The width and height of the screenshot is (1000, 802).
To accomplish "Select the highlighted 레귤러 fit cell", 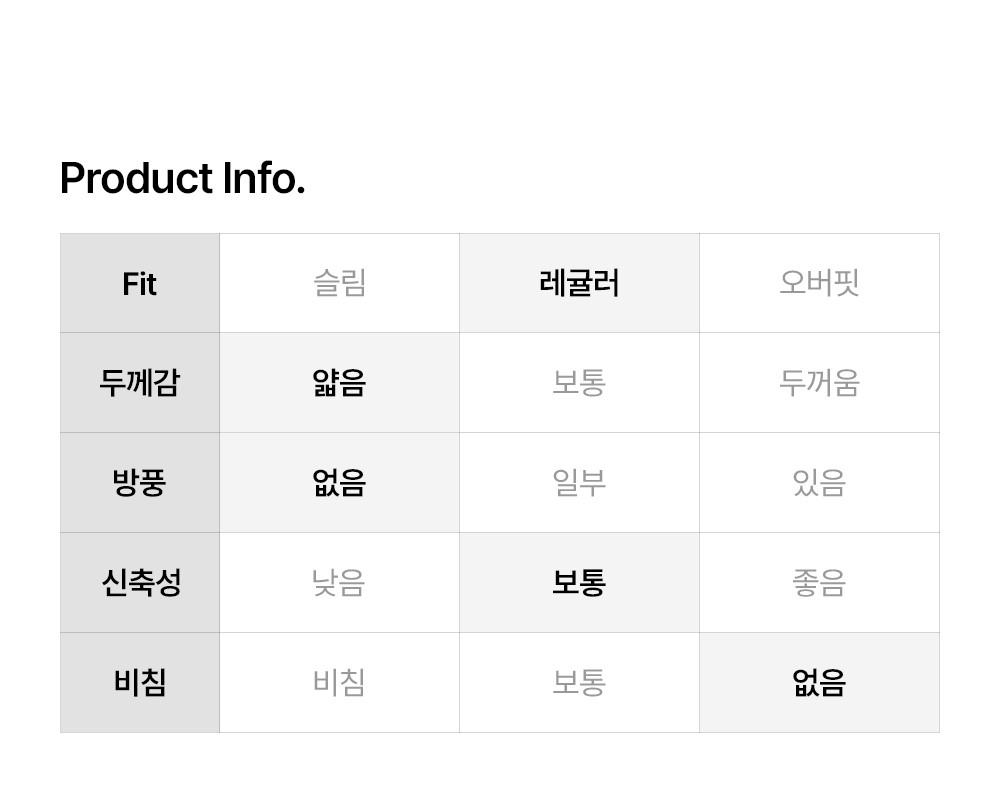I will click(x=579, y=284).
